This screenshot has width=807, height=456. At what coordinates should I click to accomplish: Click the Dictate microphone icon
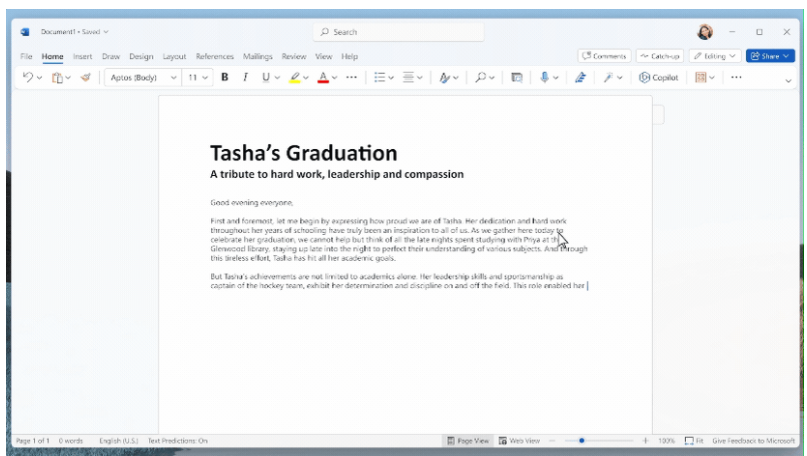click(x=545, y=77)
